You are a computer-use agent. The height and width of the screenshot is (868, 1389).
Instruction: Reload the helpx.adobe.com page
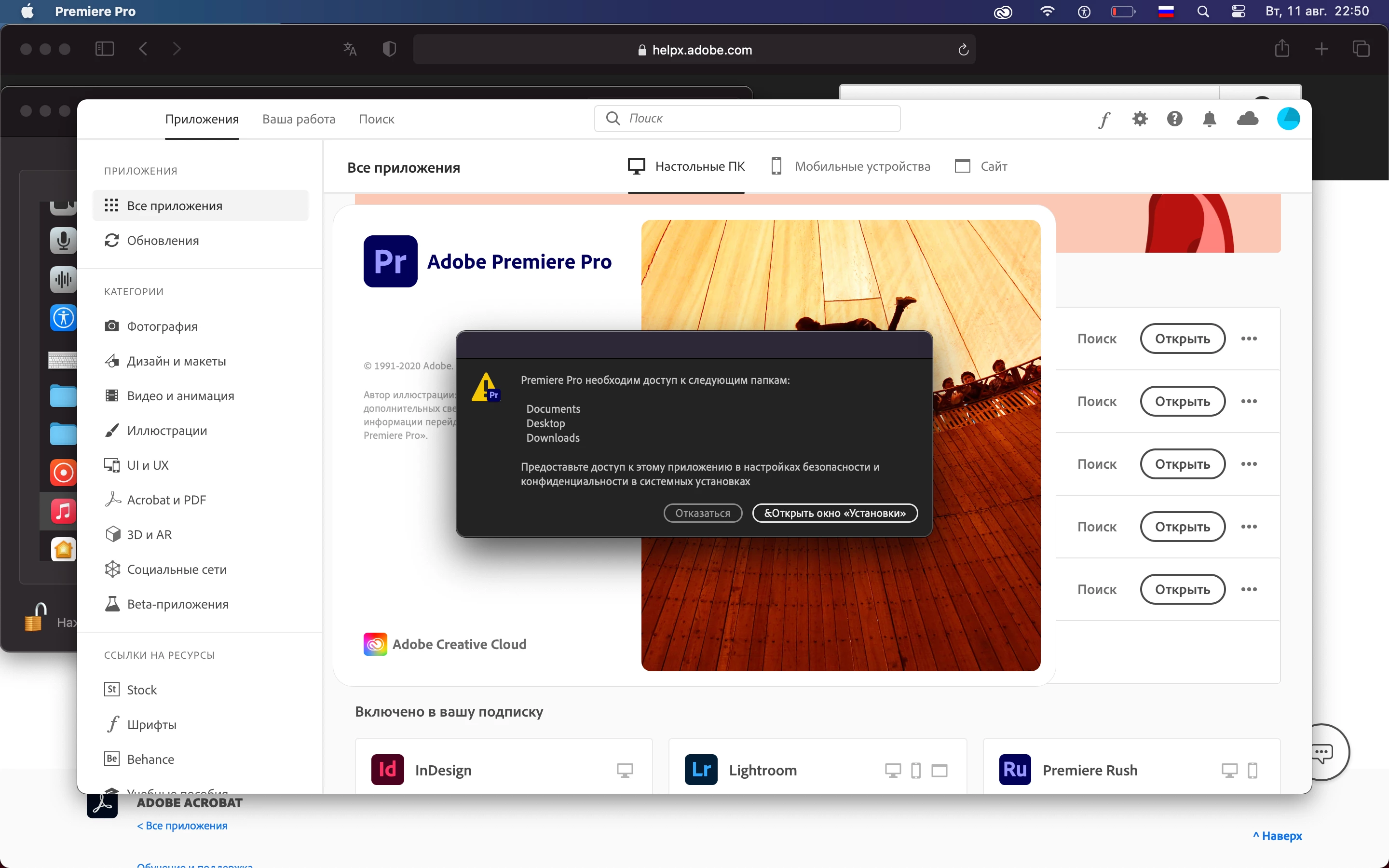963,50
